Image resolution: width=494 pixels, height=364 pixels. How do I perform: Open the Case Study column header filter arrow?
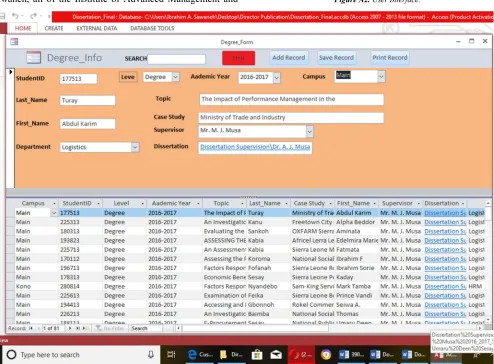(x=330, y=203)
